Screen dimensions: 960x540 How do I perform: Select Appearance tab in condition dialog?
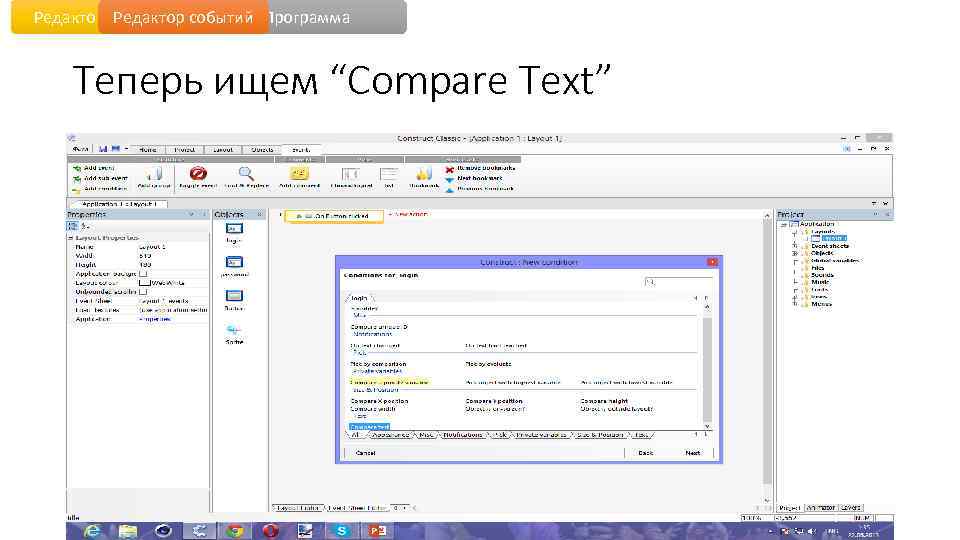pos(391,435)
